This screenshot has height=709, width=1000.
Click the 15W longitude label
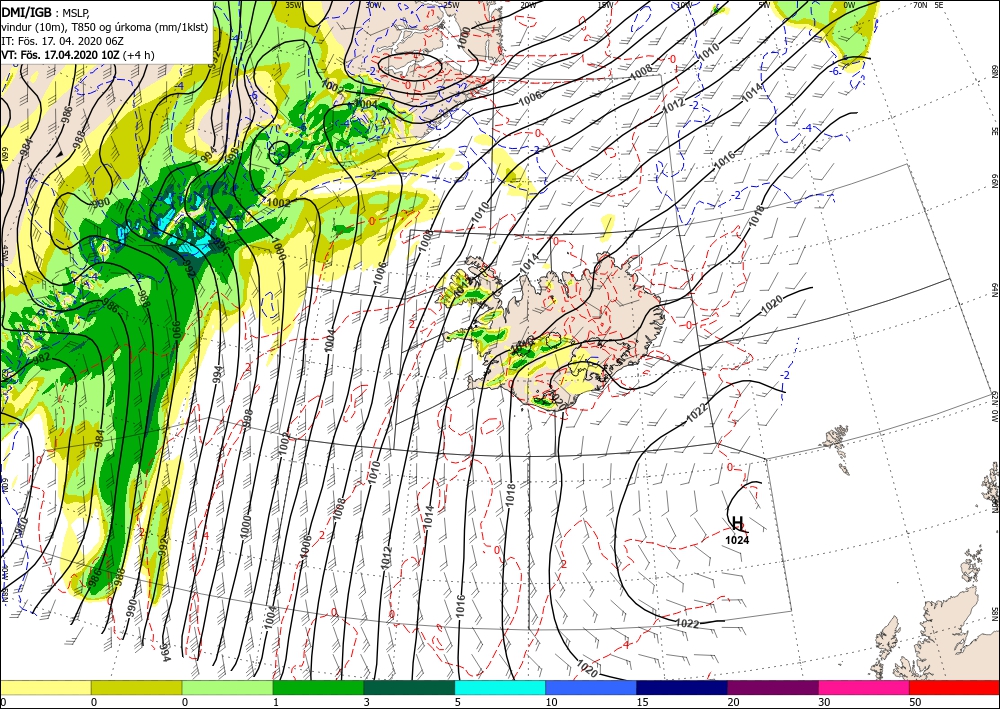pos(605,5)
